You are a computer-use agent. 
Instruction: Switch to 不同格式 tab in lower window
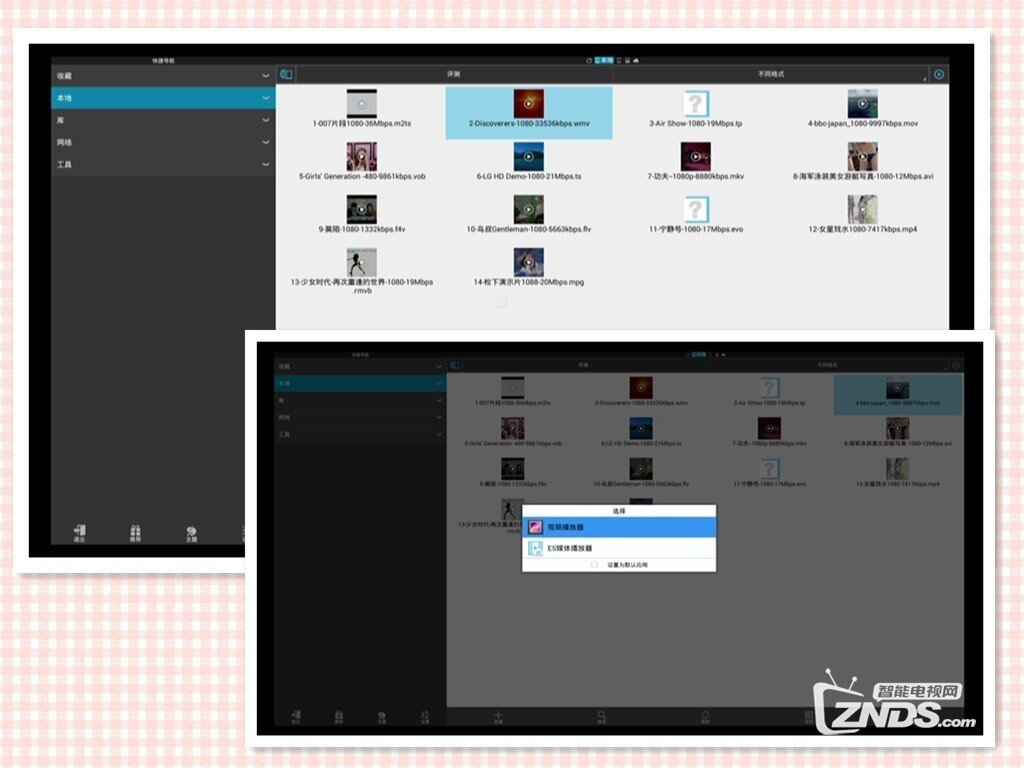coord(827,365)
